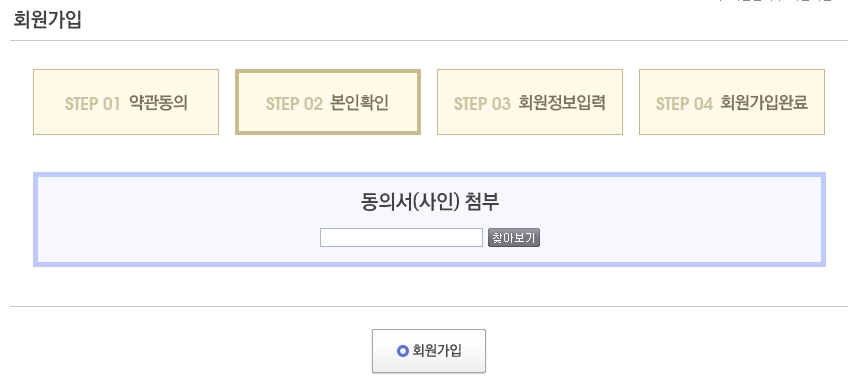The width and height of the screenshot is (868, 392).
Task: Click the STEP 01 number label
Action: (92, 104)
